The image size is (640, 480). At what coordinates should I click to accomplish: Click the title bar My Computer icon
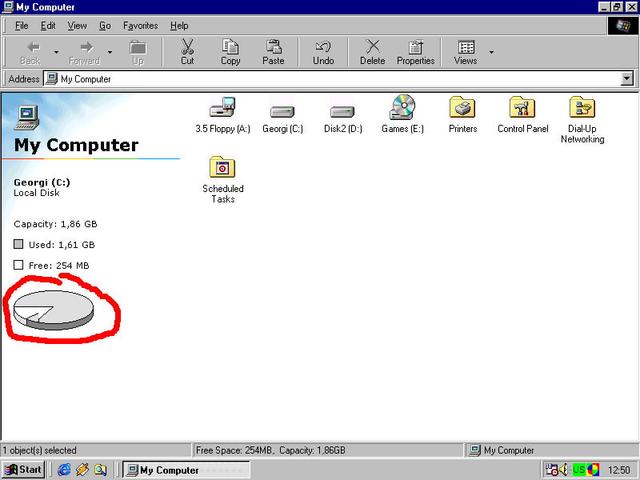click(x=8, y=7)
